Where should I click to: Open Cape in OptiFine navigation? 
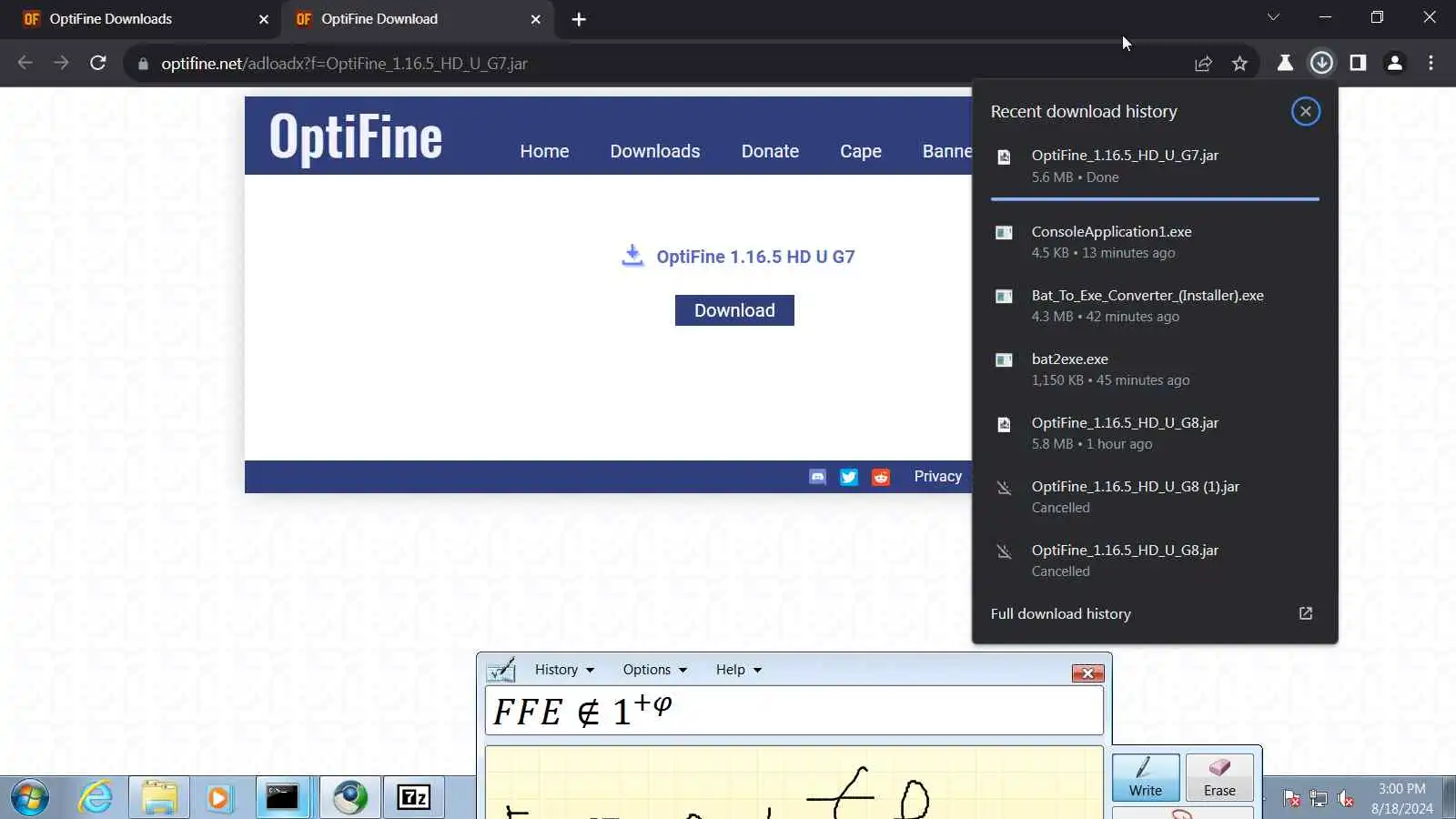click(x=861, y=151)
